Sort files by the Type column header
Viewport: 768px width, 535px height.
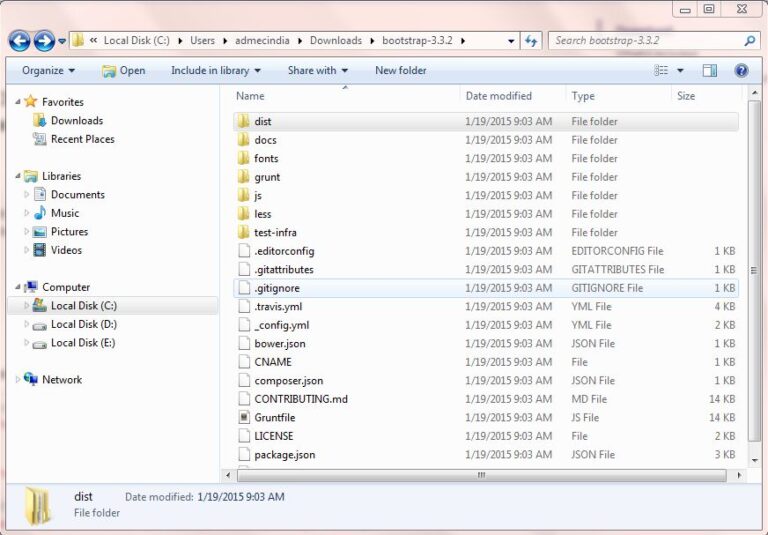coord(583,96)
